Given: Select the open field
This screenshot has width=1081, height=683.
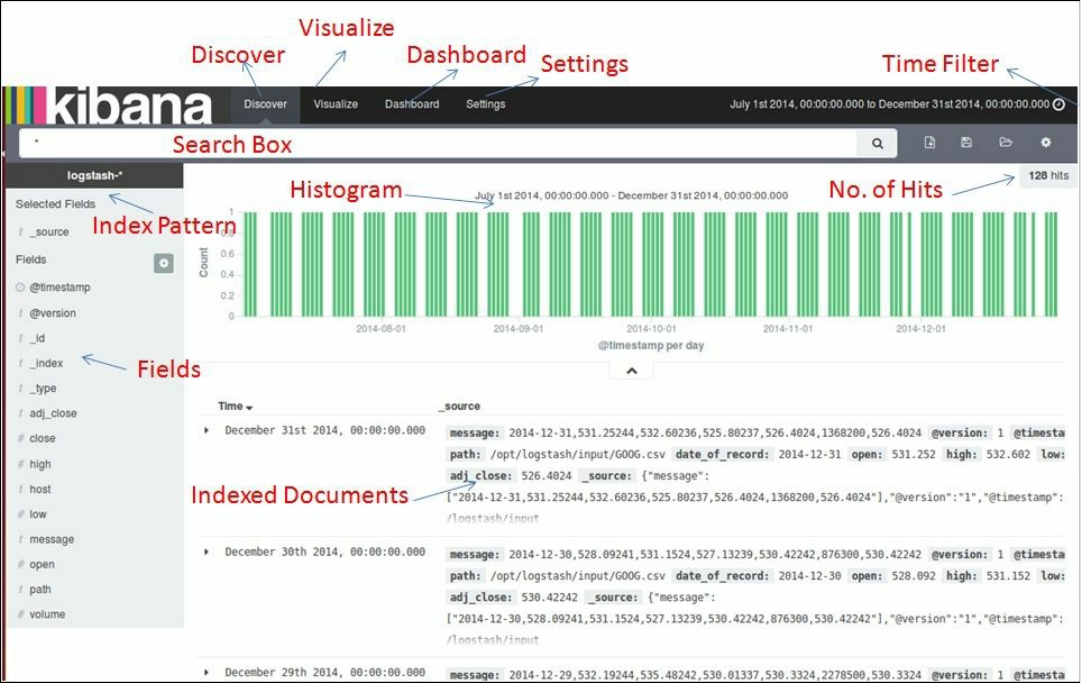Looking at the screenshot, I should tap(41, 564).
